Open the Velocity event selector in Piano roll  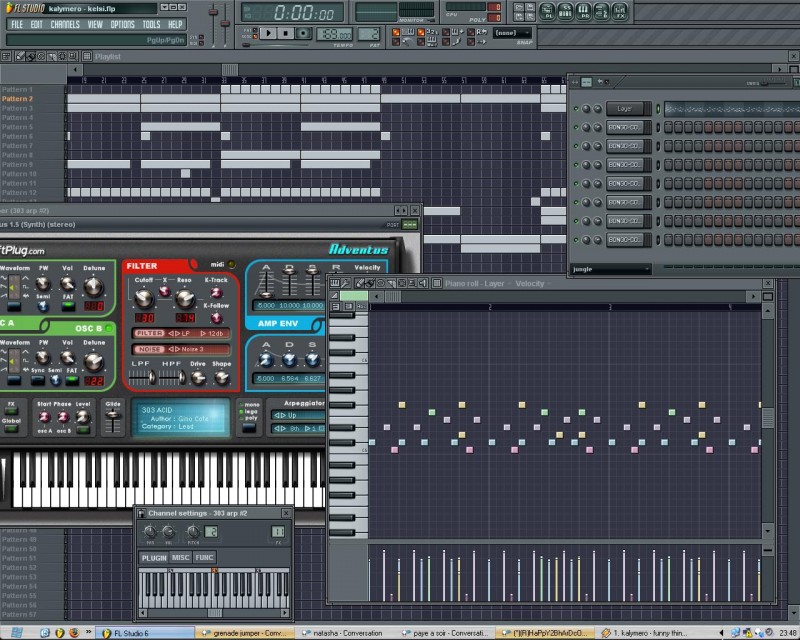click(533, 283)
